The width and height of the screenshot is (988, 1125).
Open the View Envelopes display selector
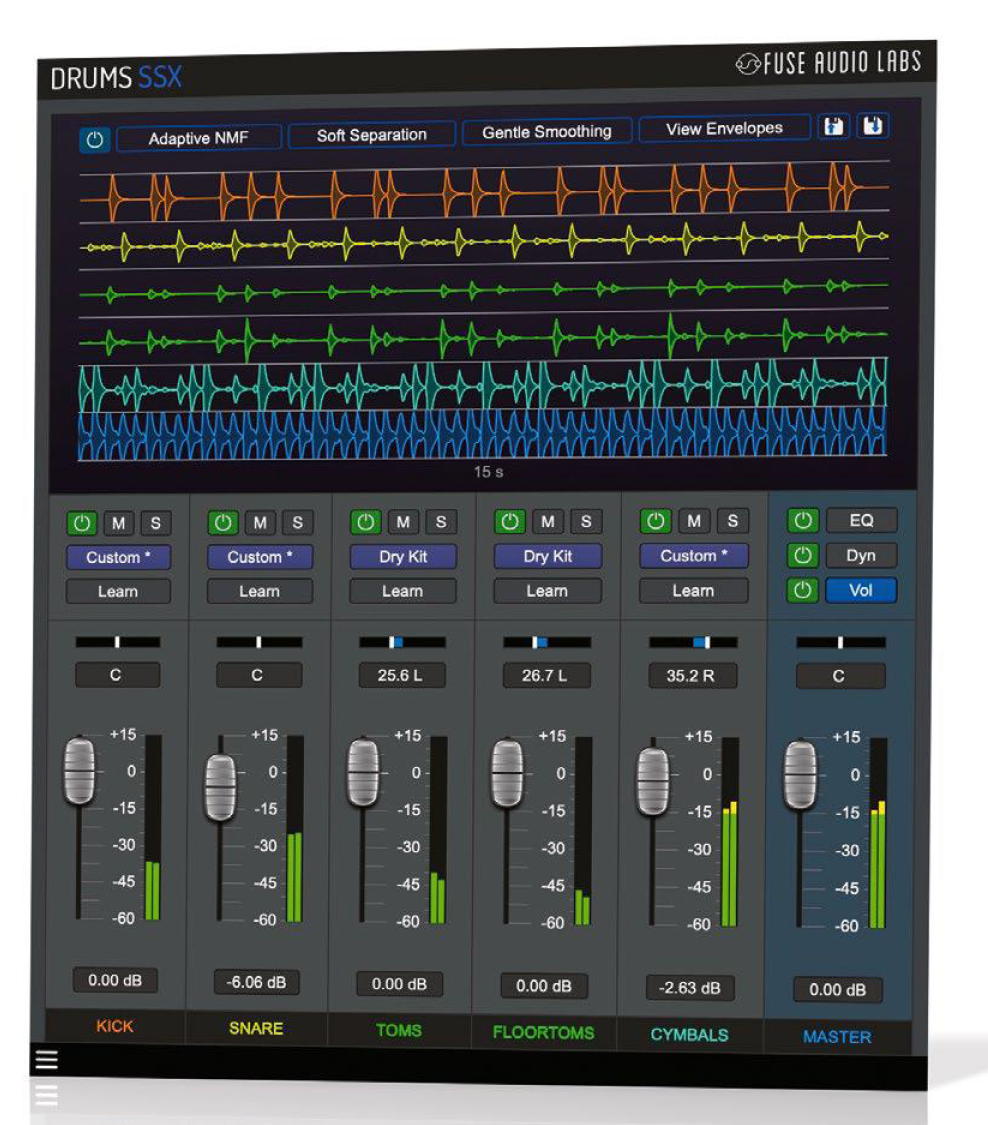click(x=724, y=129)
